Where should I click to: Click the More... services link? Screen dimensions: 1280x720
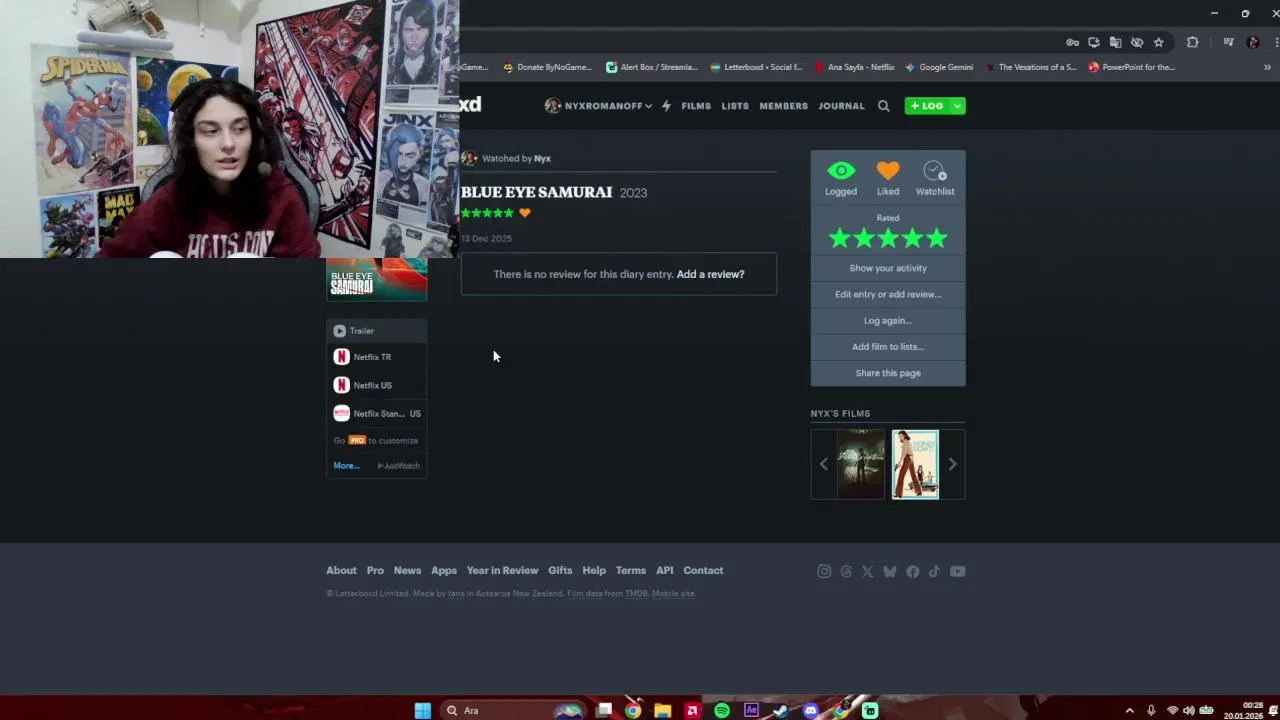[x=346, y=466]
